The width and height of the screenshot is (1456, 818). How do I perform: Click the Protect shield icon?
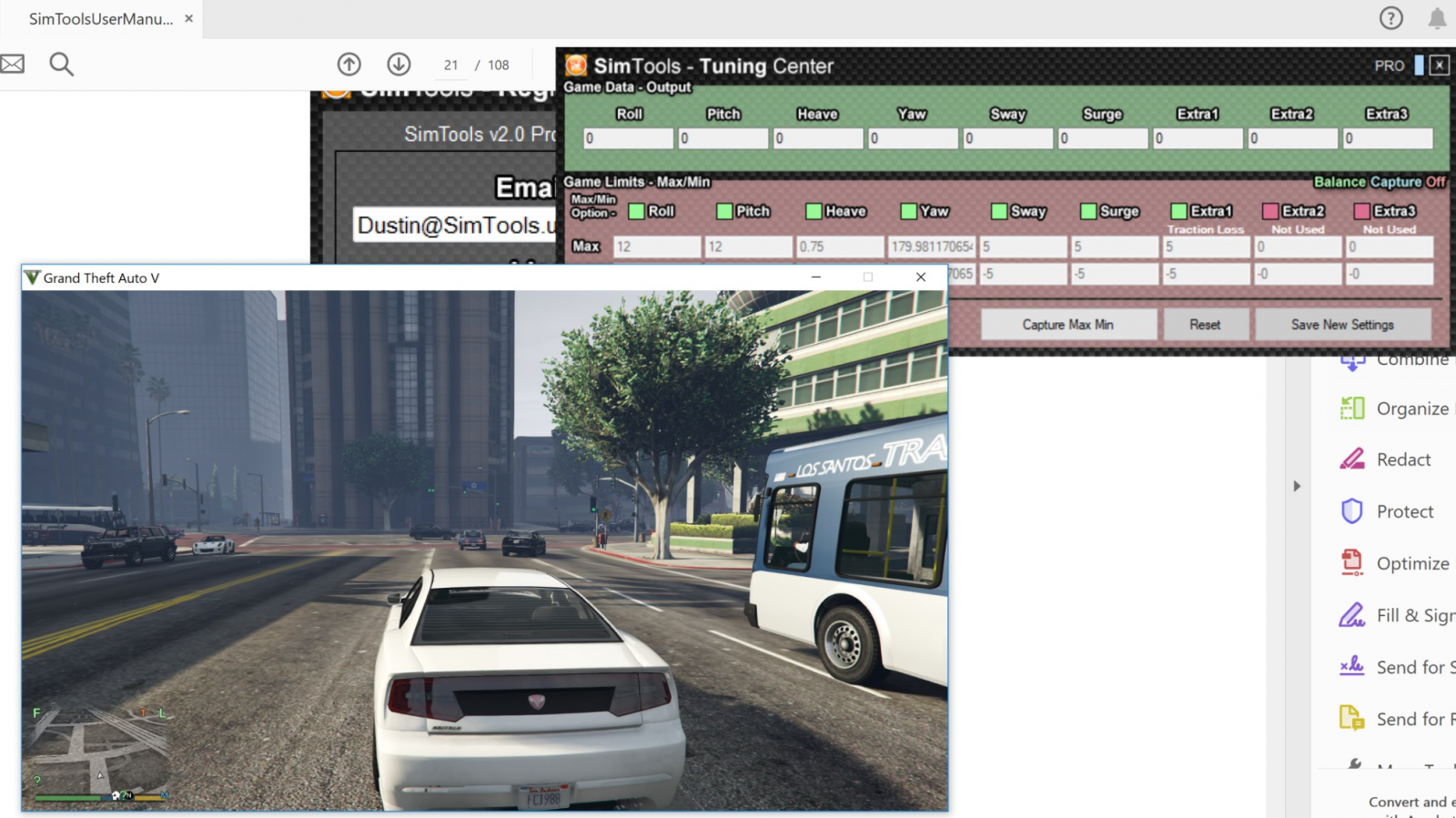point(1352,510)
